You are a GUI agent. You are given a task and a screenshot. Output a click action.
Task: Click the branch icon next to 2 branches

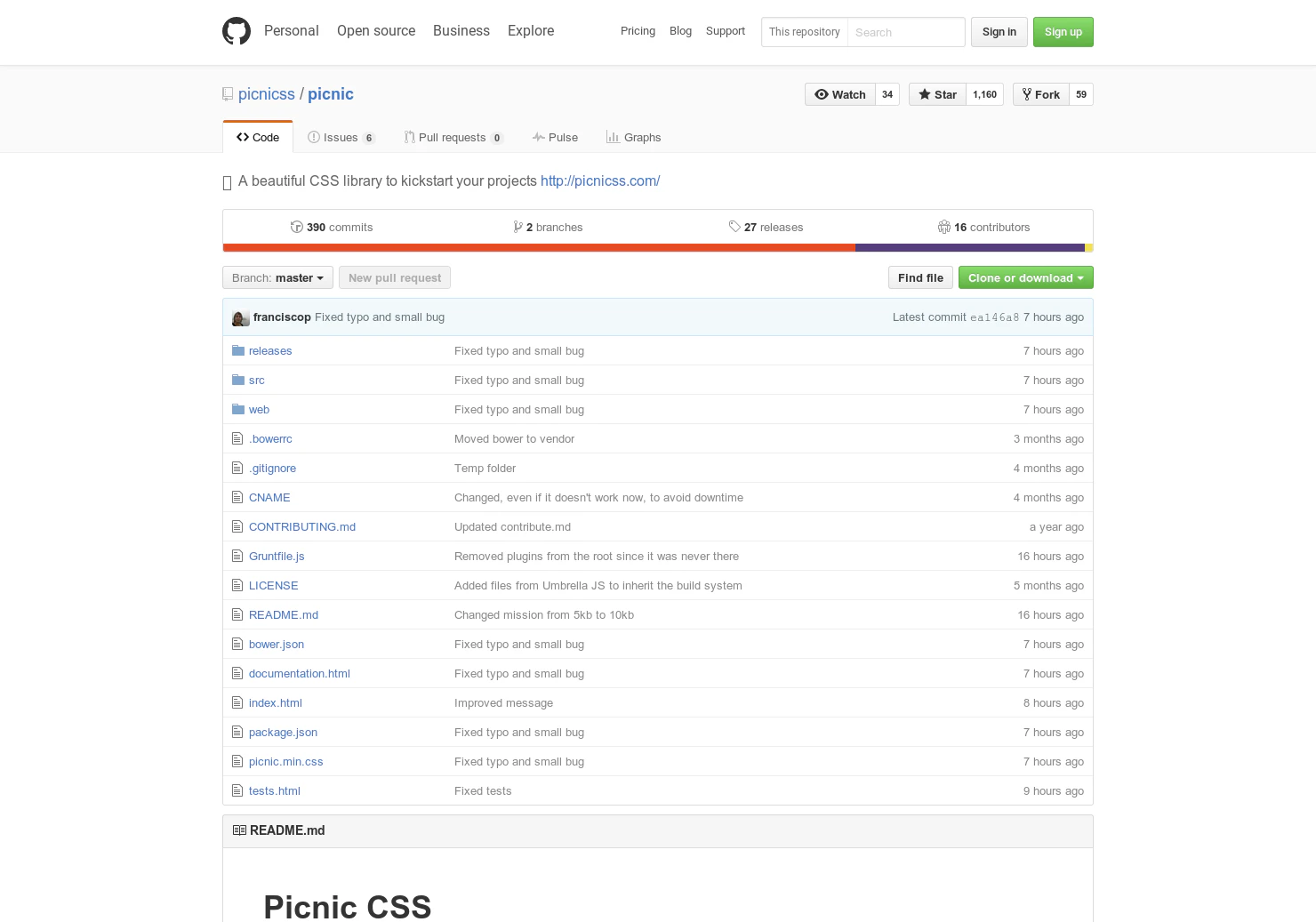(518, 227)
